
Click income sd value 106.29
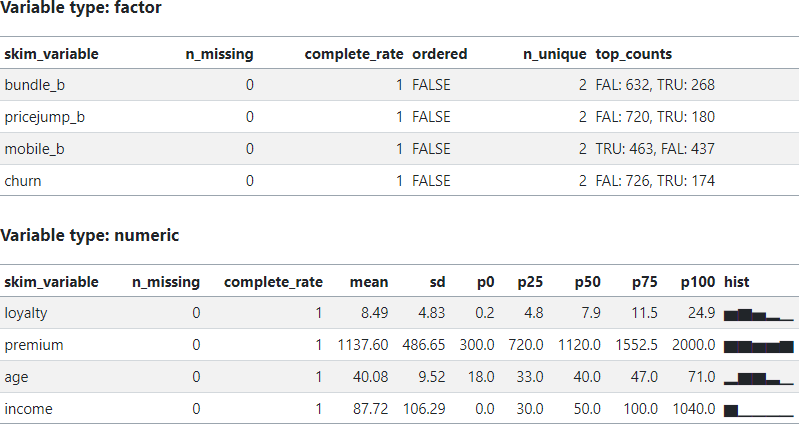(x=424, y=409)
